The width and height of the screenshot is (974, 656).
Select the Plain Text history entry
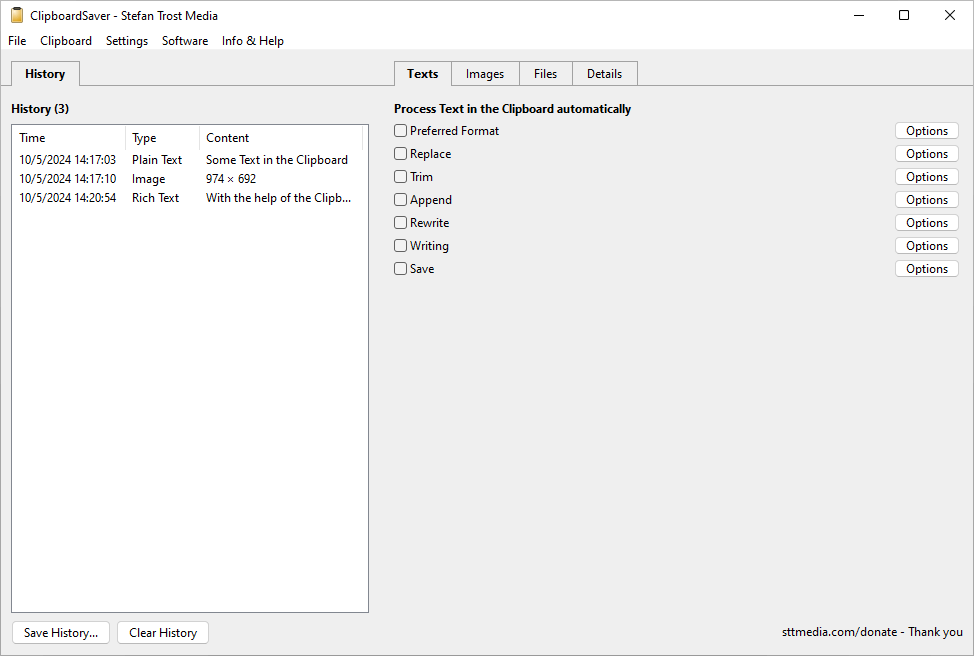(x=157, y=160)
